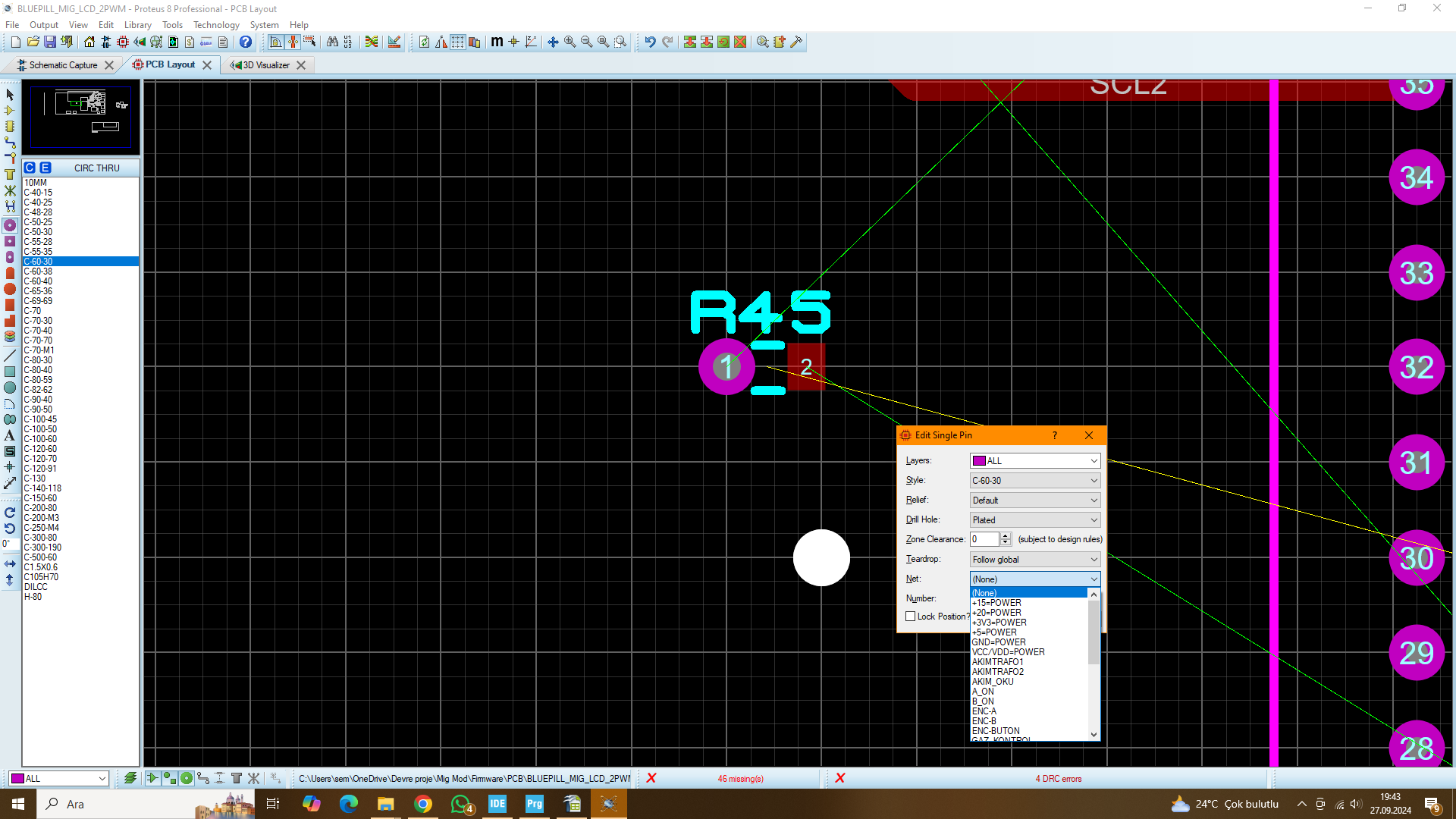Viewport: 1456px width, 819px height.
Task: Click the magenta layer color swatch in dialog
Action: 979,461
